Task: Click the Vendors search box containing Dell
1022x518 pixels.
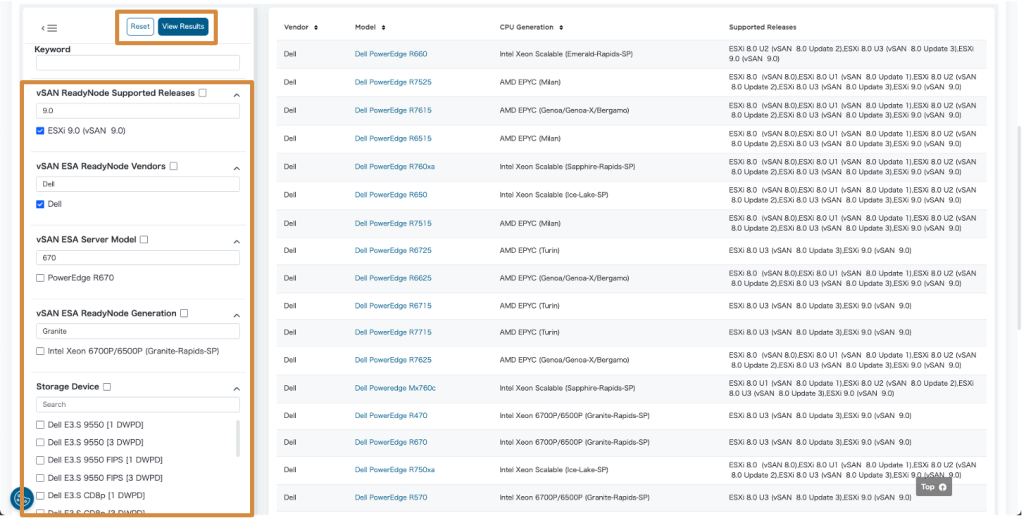Action: point(138,184)
